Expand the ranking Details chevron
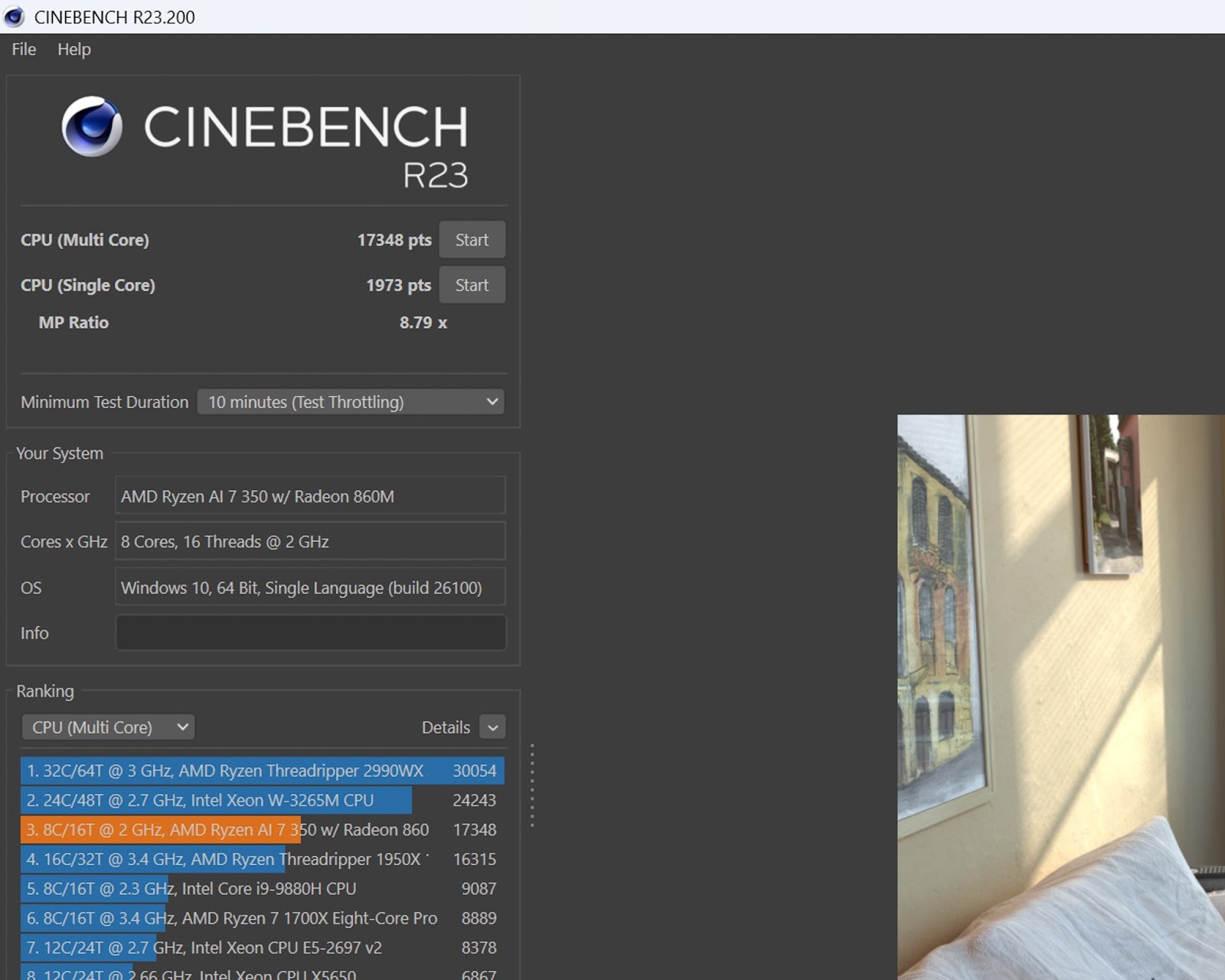 [x=492, y=727]
